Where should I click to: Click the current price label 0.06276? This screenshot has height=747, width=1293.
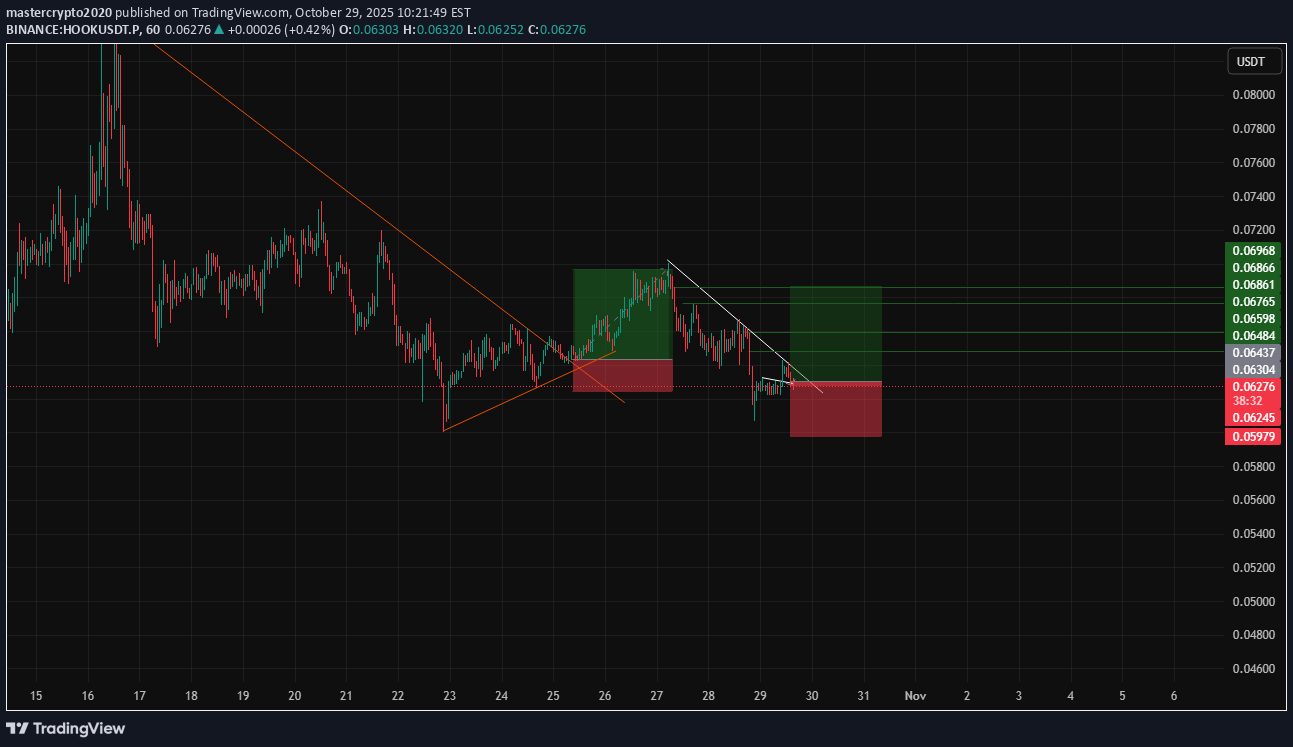[1252, 386]
